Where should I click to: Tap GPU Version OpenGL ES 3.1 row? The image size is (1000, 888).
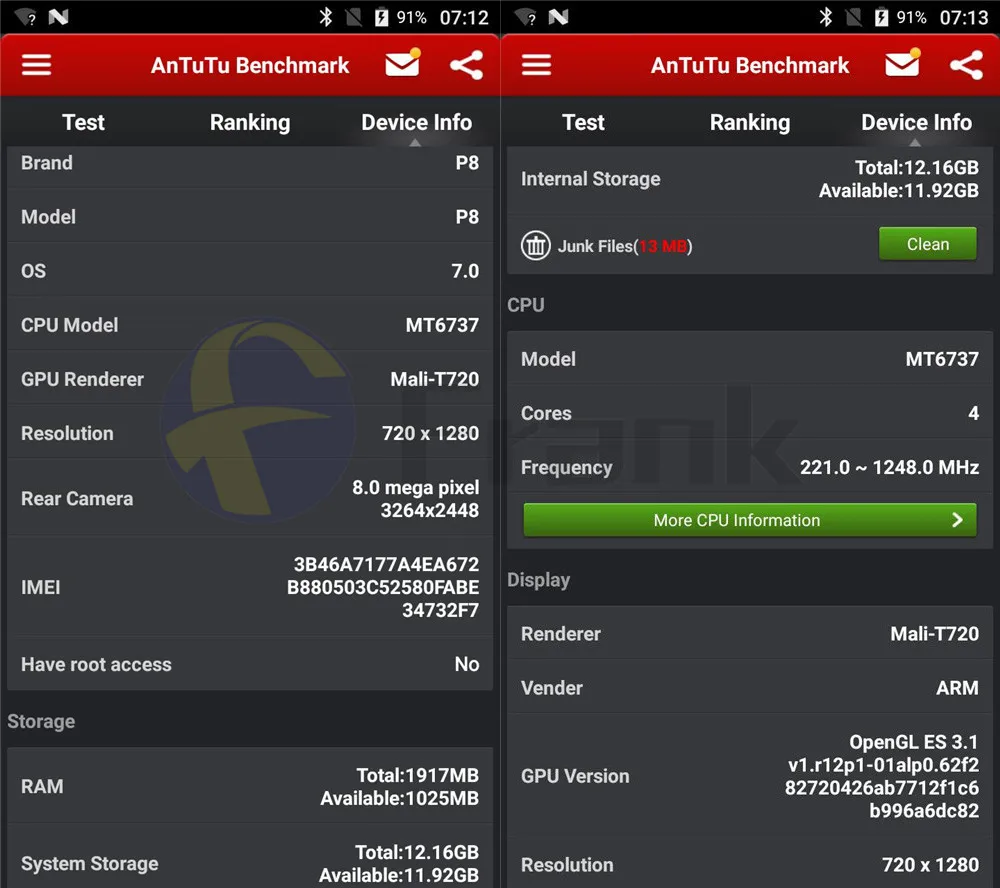(x=750, y=776)
